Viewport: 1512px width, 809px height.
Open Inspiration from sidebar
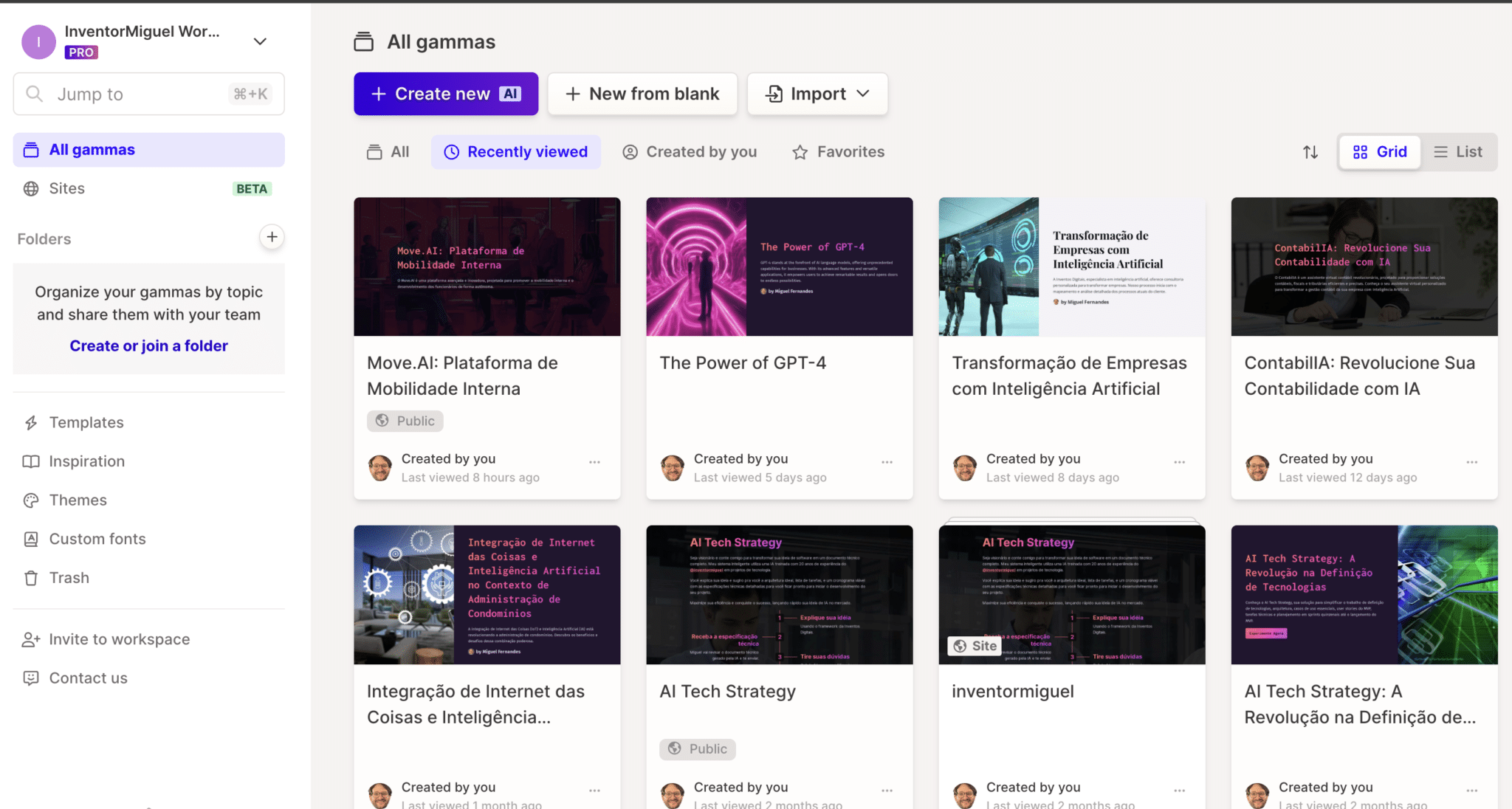point(86,461)
